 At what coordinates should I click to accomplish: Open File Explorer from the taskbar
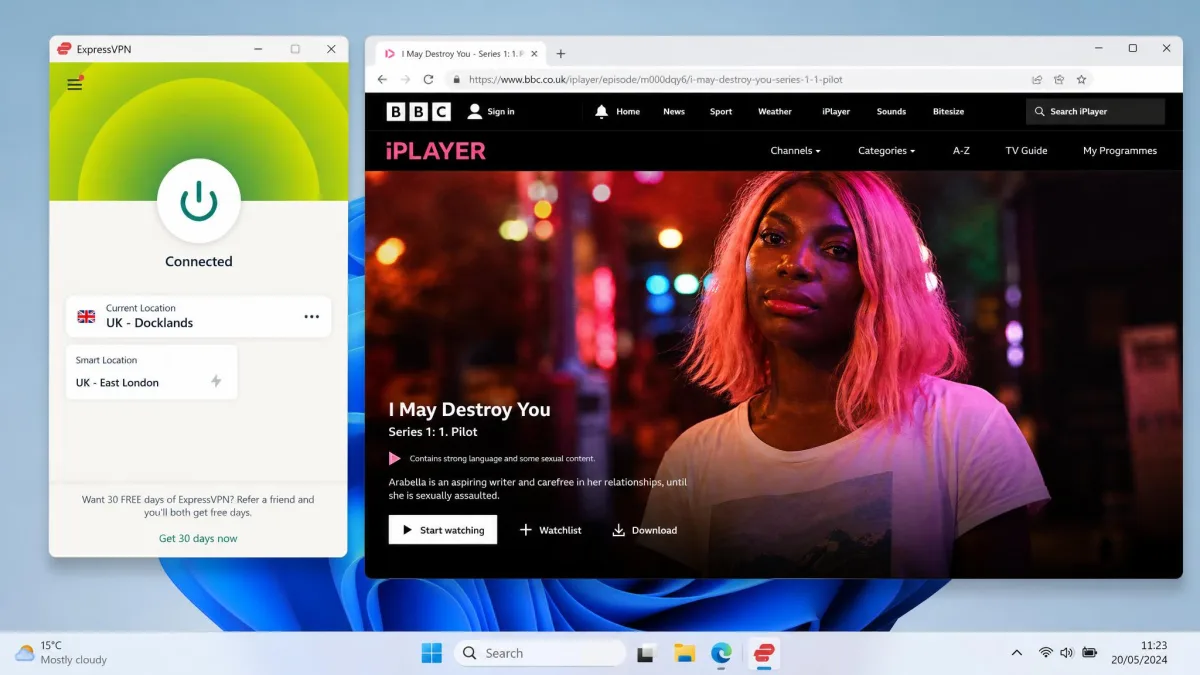tap(684, 653)
